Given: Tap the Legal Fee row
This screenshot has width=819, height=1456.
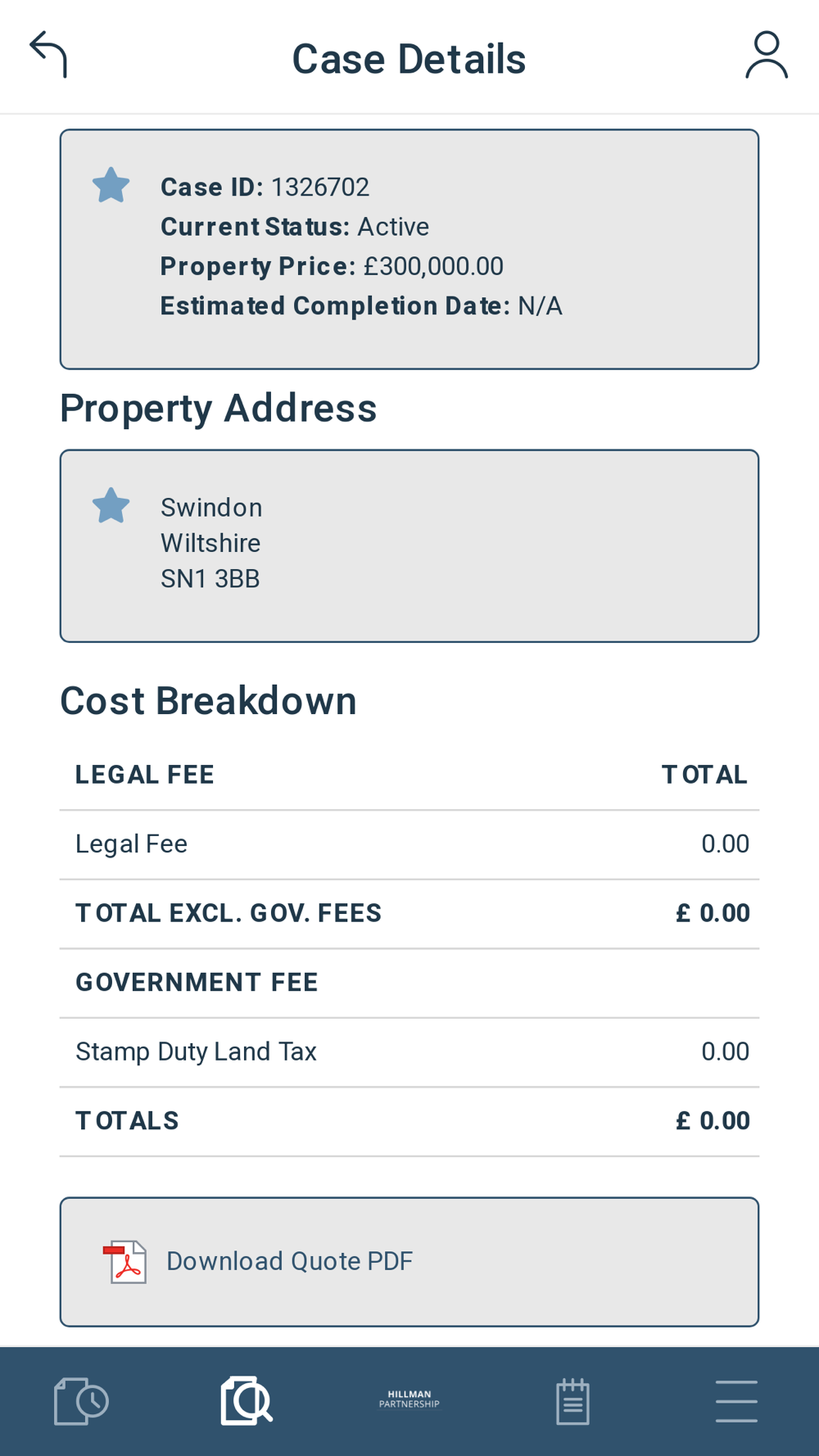Looking at the screenshot, I should tap(409, 845).
